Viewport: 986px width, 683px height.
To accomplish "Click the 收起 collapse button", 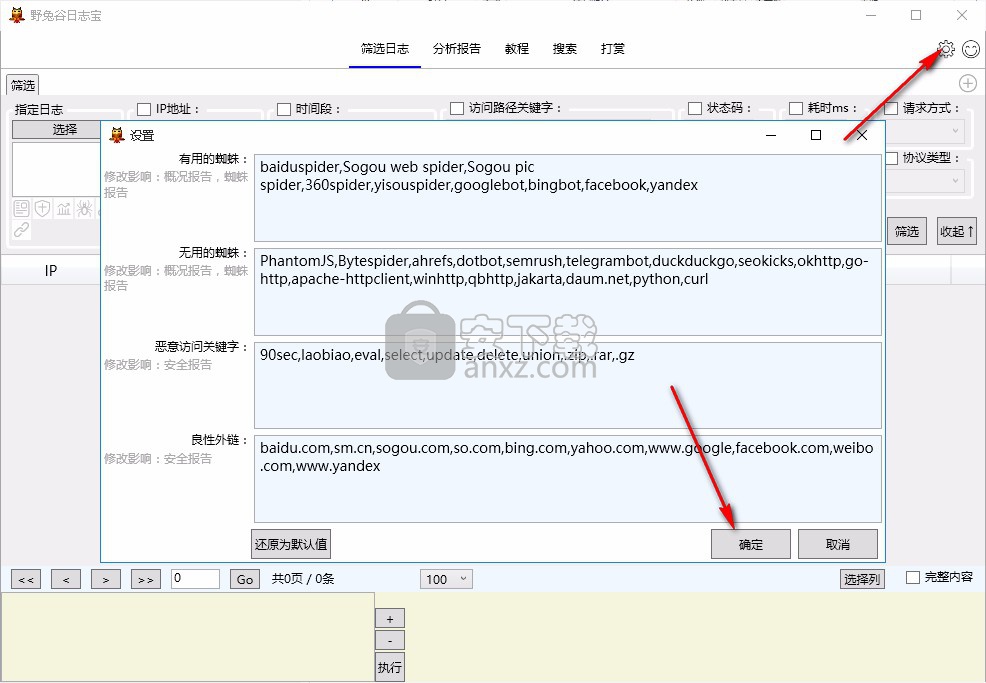I will click(956, 231).
